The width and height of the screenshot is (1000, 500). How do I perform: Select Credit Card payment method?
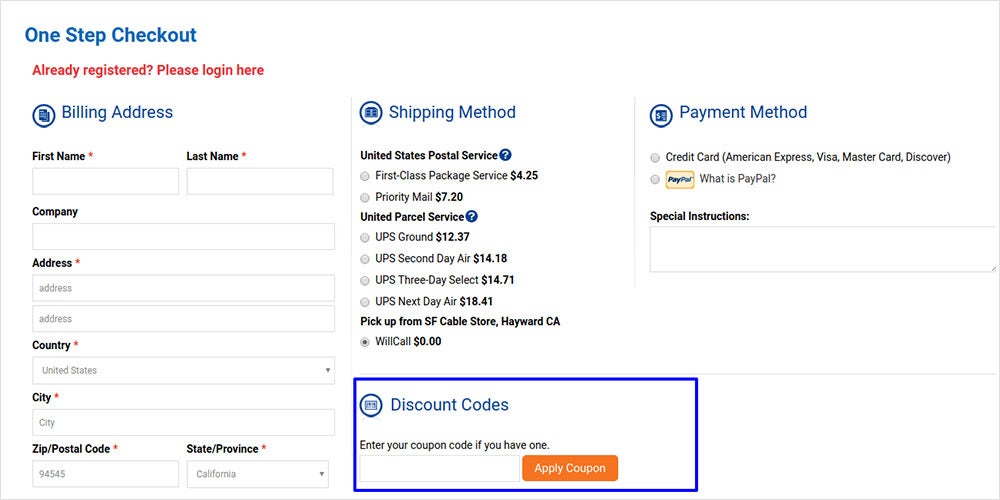tap(655, 158)
